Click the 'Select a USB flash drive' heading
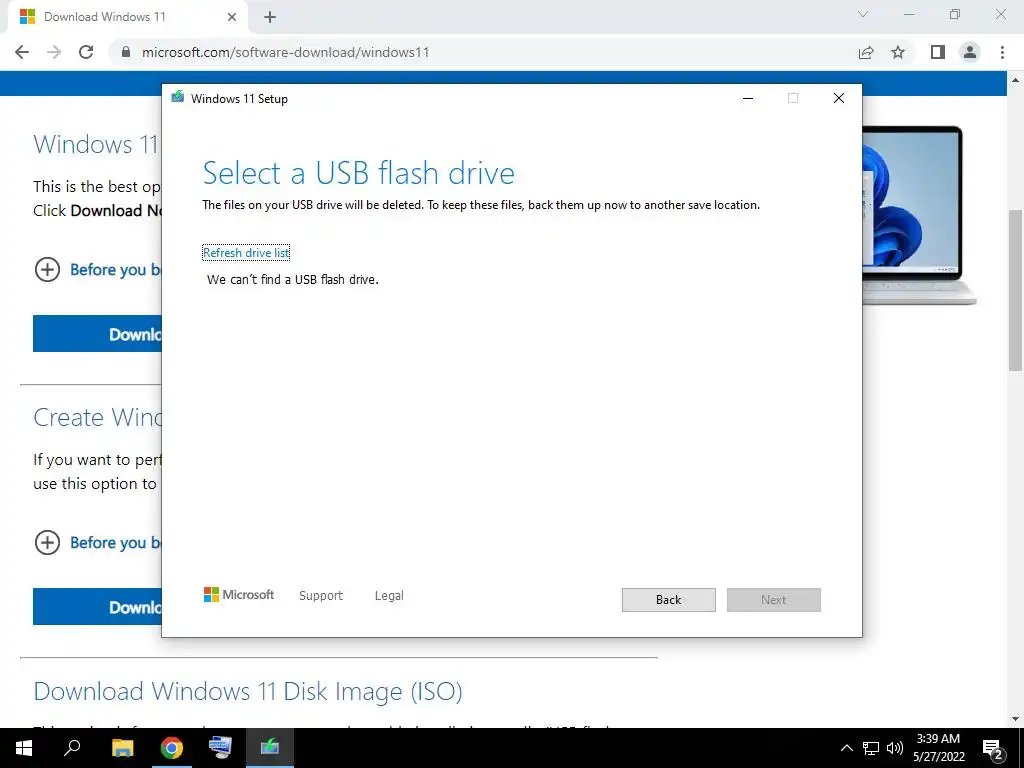The height and width of the screenshot is (768, 1024). (359, 173)
